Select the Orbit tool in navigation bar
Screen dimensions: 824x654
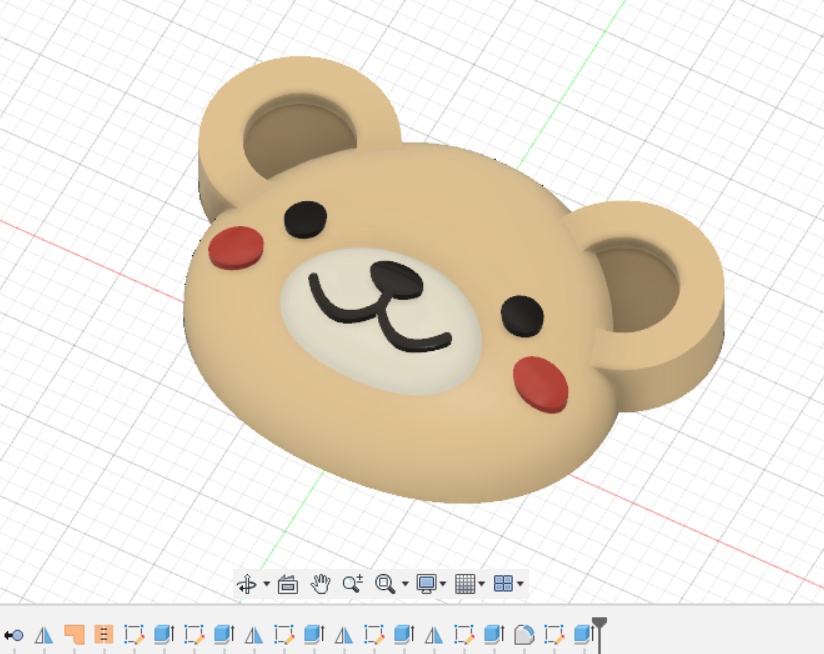pos(246,584)
